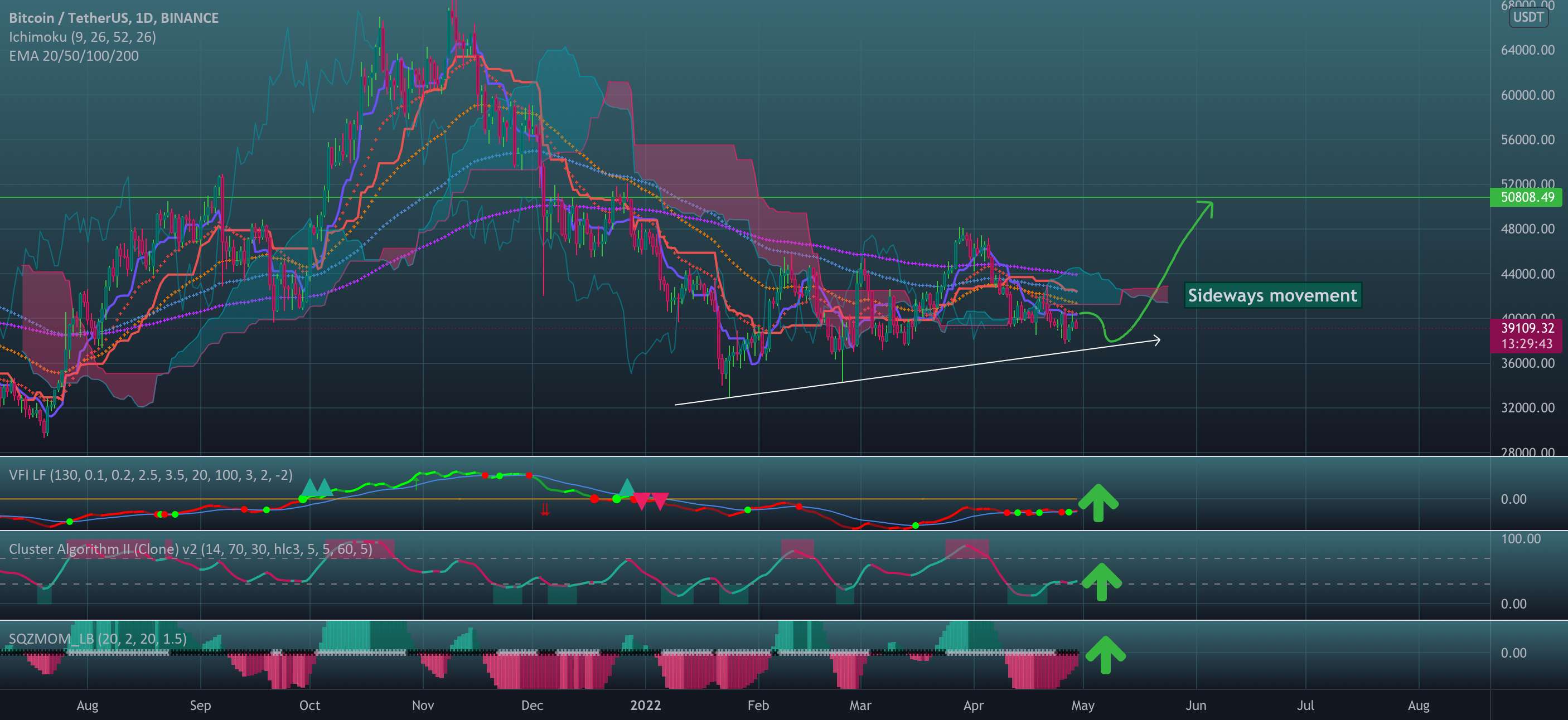
Task: Click the 44000.00 price axis label
Action: click(x=1527, y=274)
